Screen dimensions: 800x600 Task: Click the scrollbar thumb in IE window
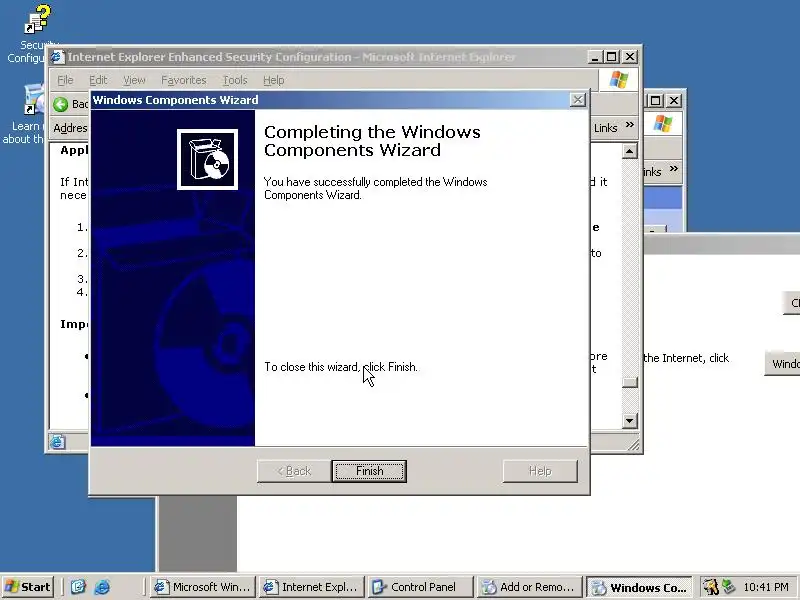pos(630,382)
